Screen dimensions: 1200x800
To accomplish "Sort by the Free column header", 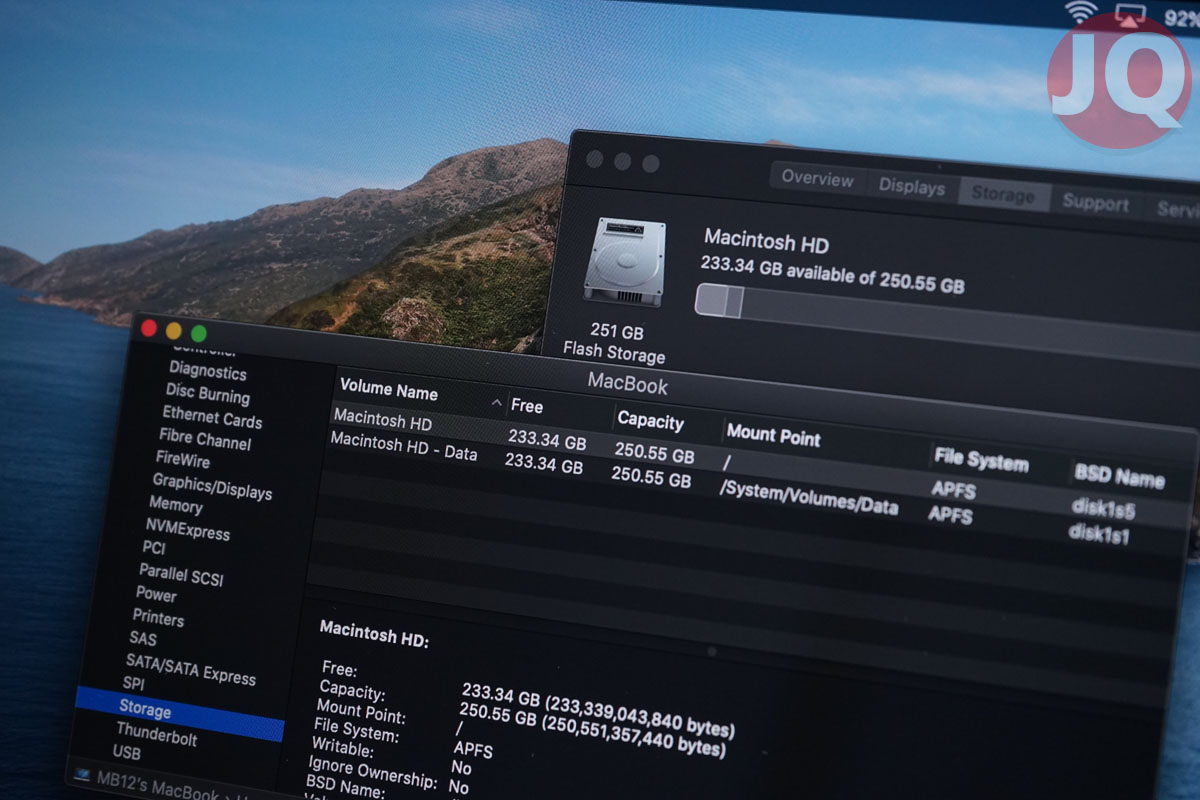I will pos(527,406).
